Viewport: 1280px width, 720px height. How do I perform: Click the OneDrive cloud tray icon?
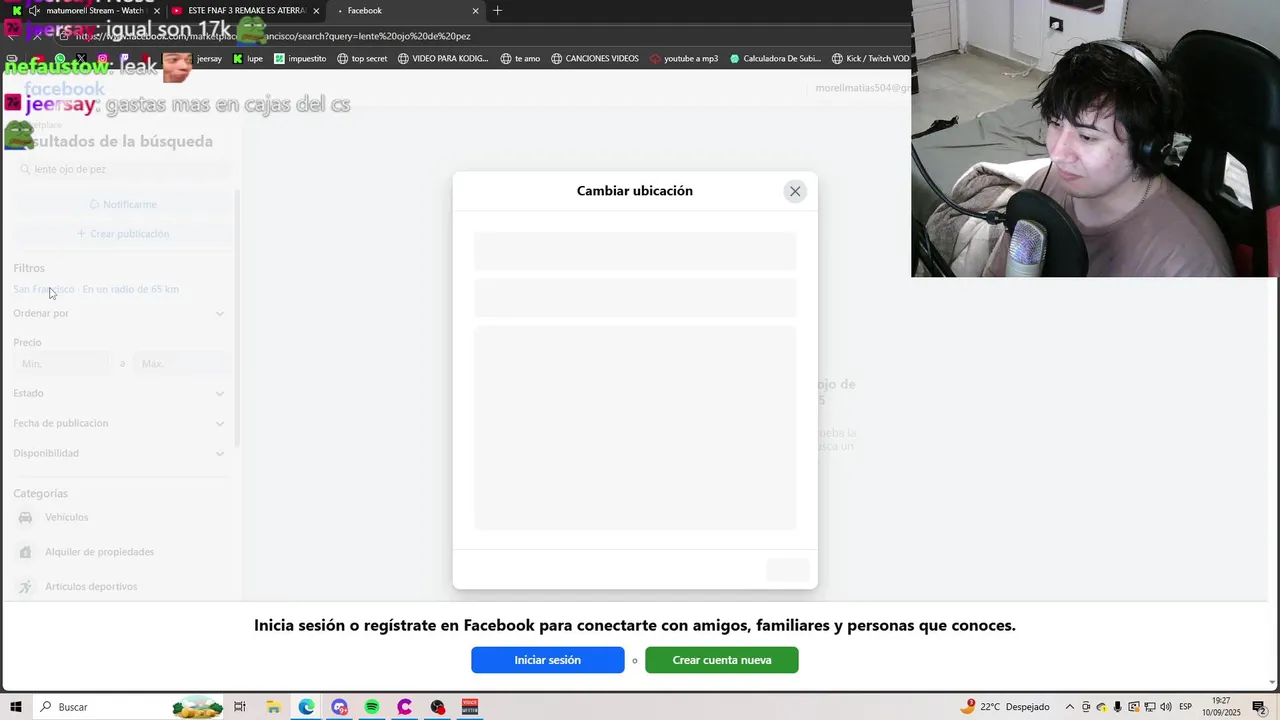pos(1101,707)
